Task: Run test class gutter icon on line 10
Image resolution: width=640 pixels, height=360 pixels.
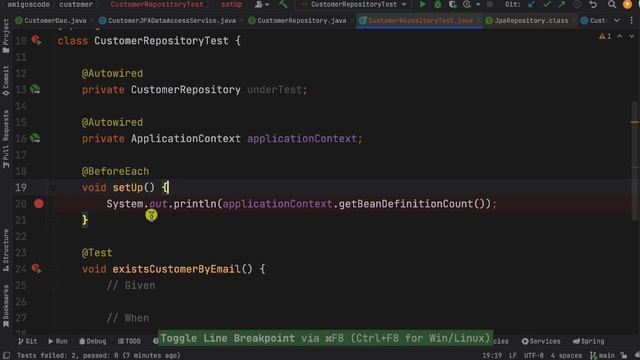Action: pos(36,40)
